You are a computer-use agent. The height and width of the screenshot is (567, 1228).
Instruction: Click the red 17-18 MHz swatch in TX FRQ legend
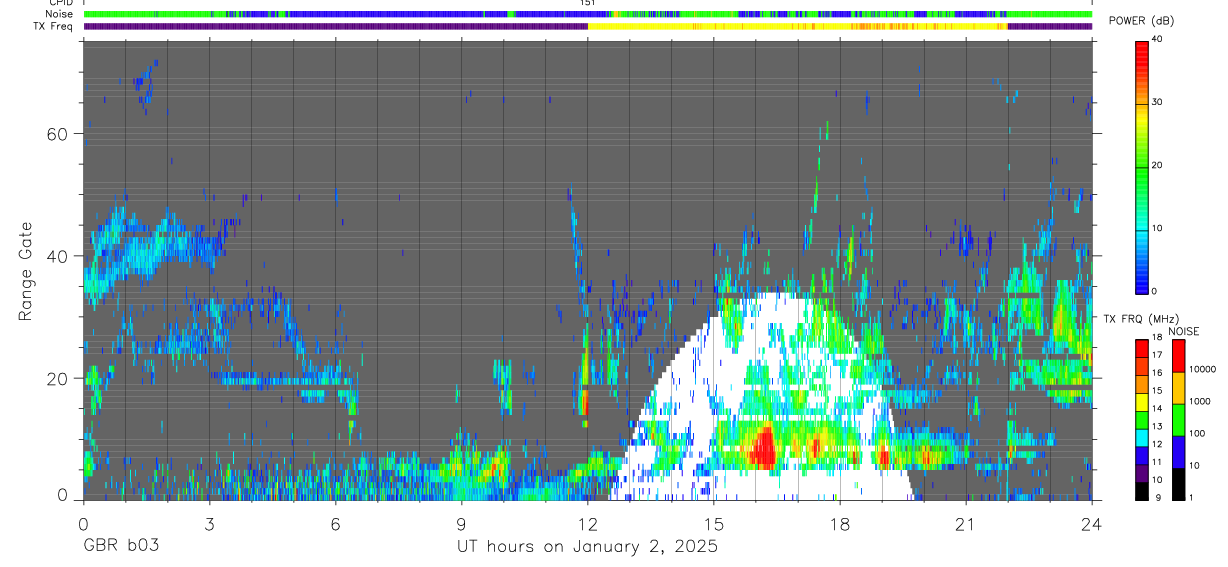[1141, 348]
